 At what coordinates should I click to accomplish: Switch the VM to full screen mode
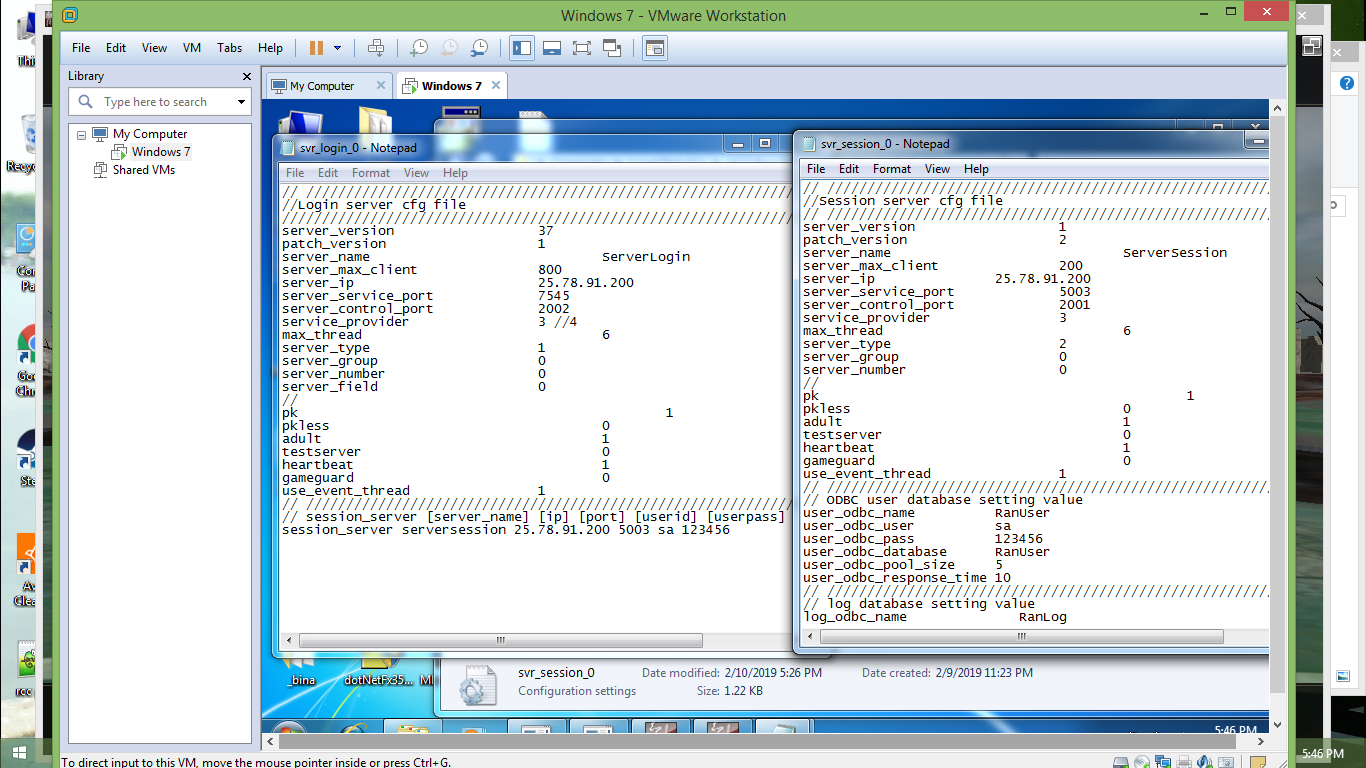(582, 48)
